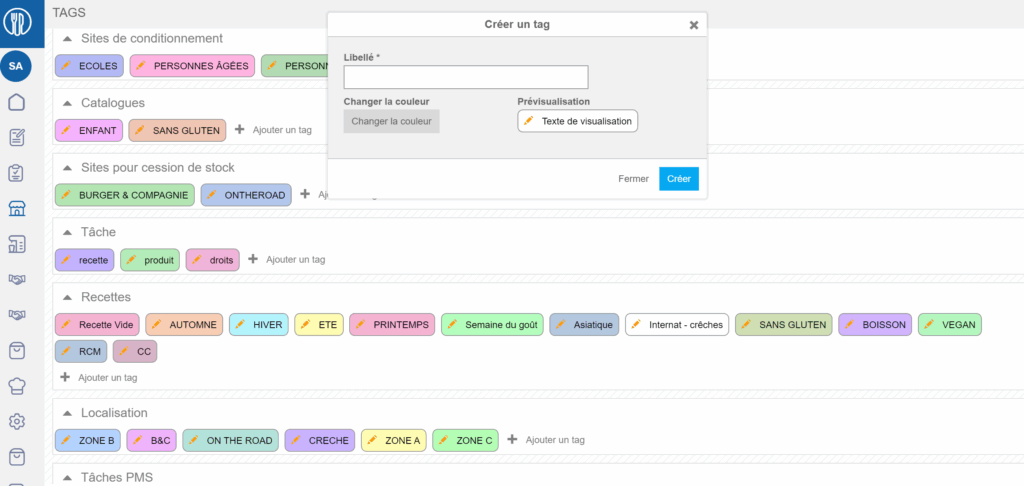The height and width of the screenshot is (486, 1024).
Task: Focus the Libellé text field
Action: click(466, 77)
